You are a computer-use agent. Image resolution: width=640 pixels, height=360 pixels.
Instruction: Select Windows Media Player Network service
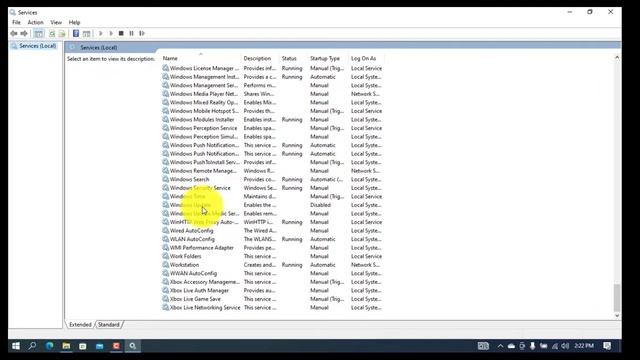(x=272, y=94)
